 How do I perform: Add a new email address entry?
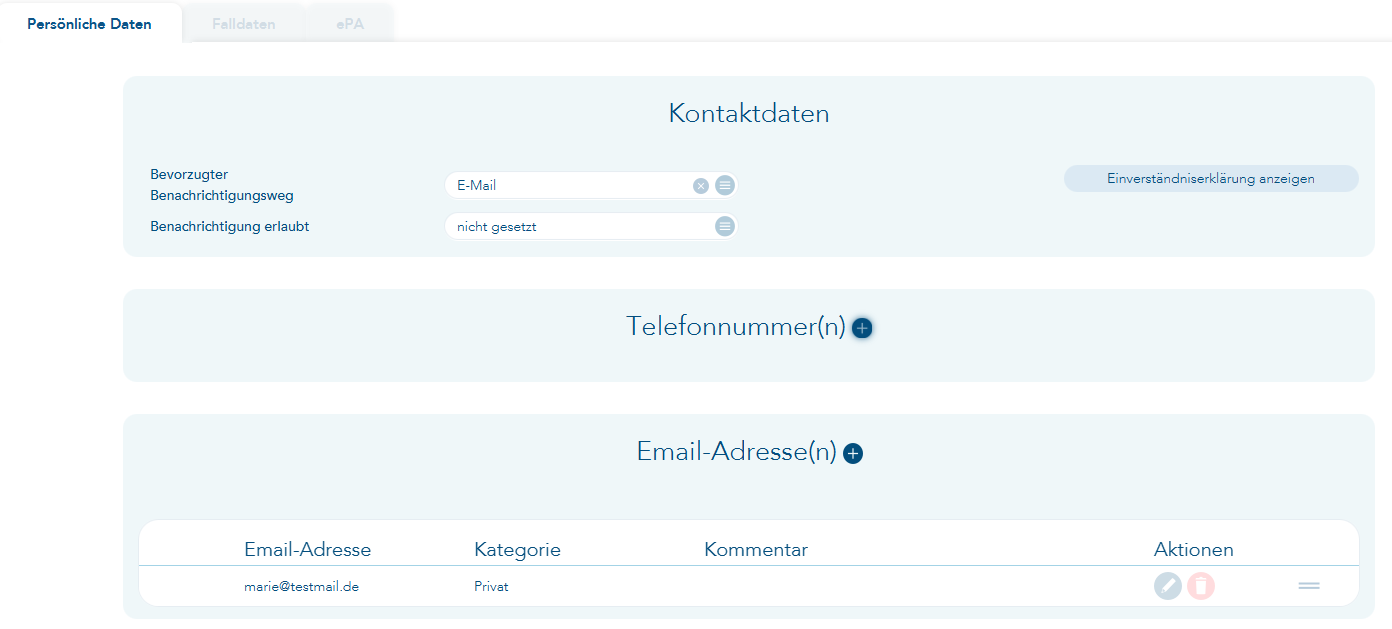point(853,454)
